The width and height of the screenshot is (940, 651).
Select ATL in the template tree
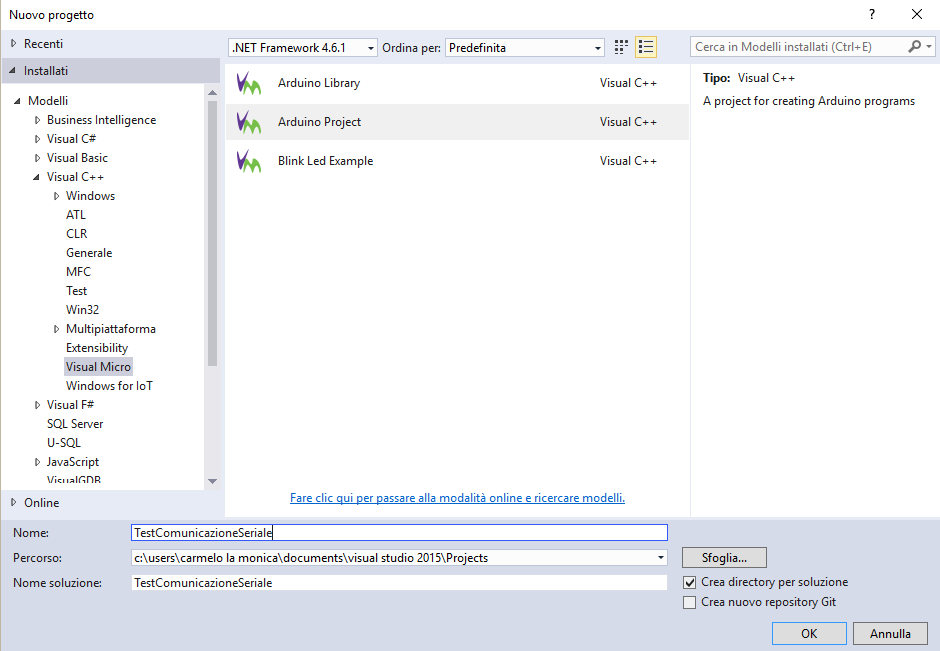(76, 215)
